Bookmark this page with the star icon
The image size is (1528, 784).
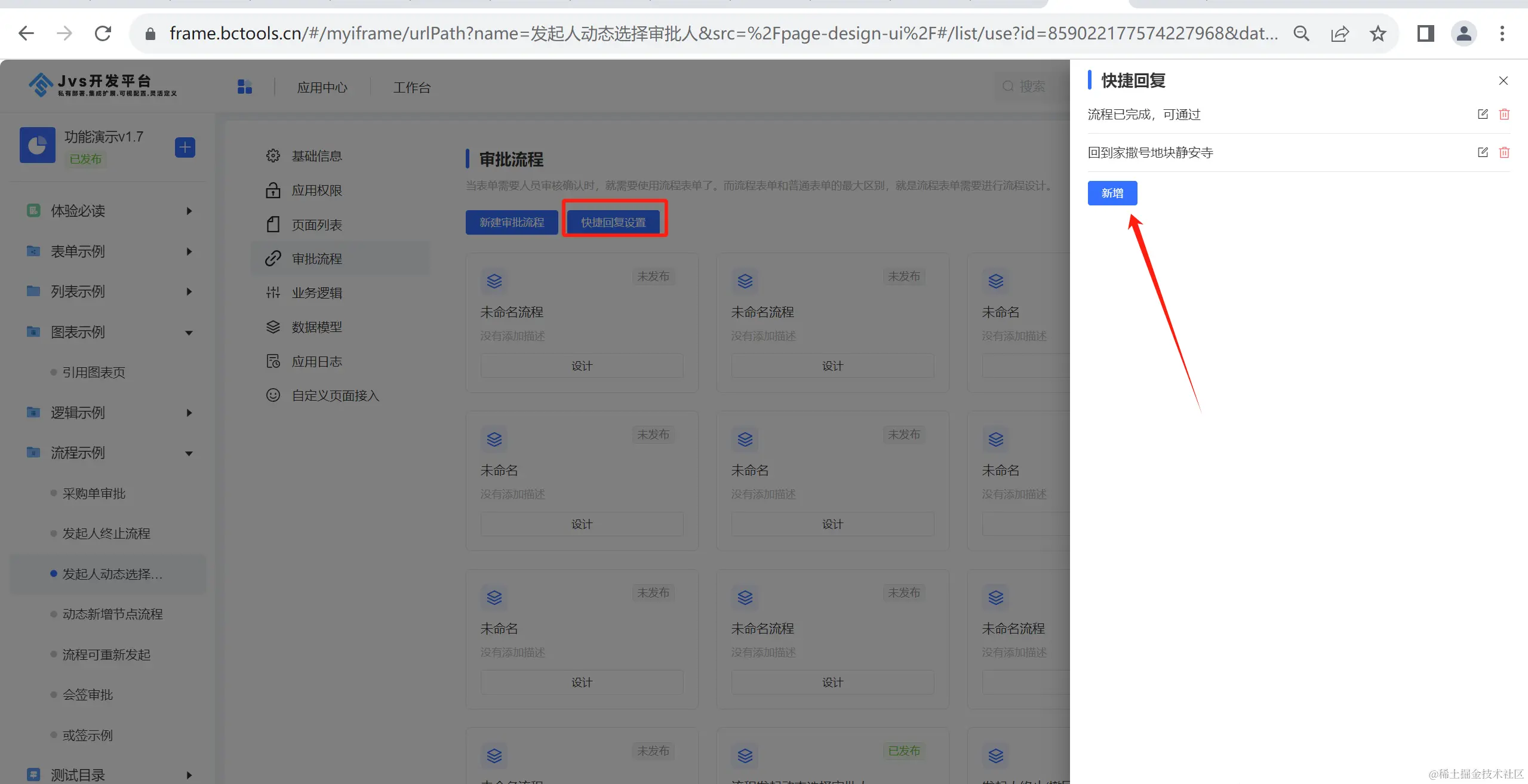[1378, 33]
